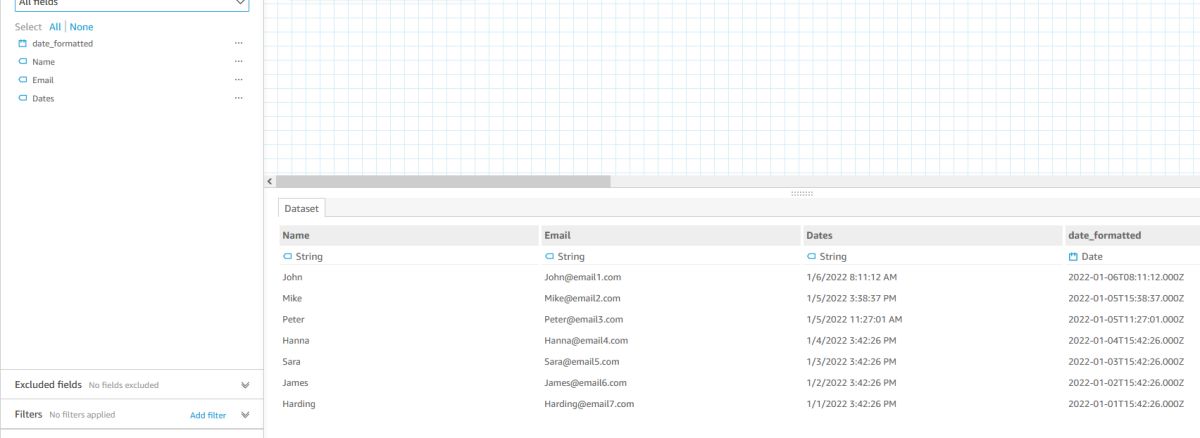Switch to the Dataset tab
1200x438 pixels.
(x=302, y=208)
